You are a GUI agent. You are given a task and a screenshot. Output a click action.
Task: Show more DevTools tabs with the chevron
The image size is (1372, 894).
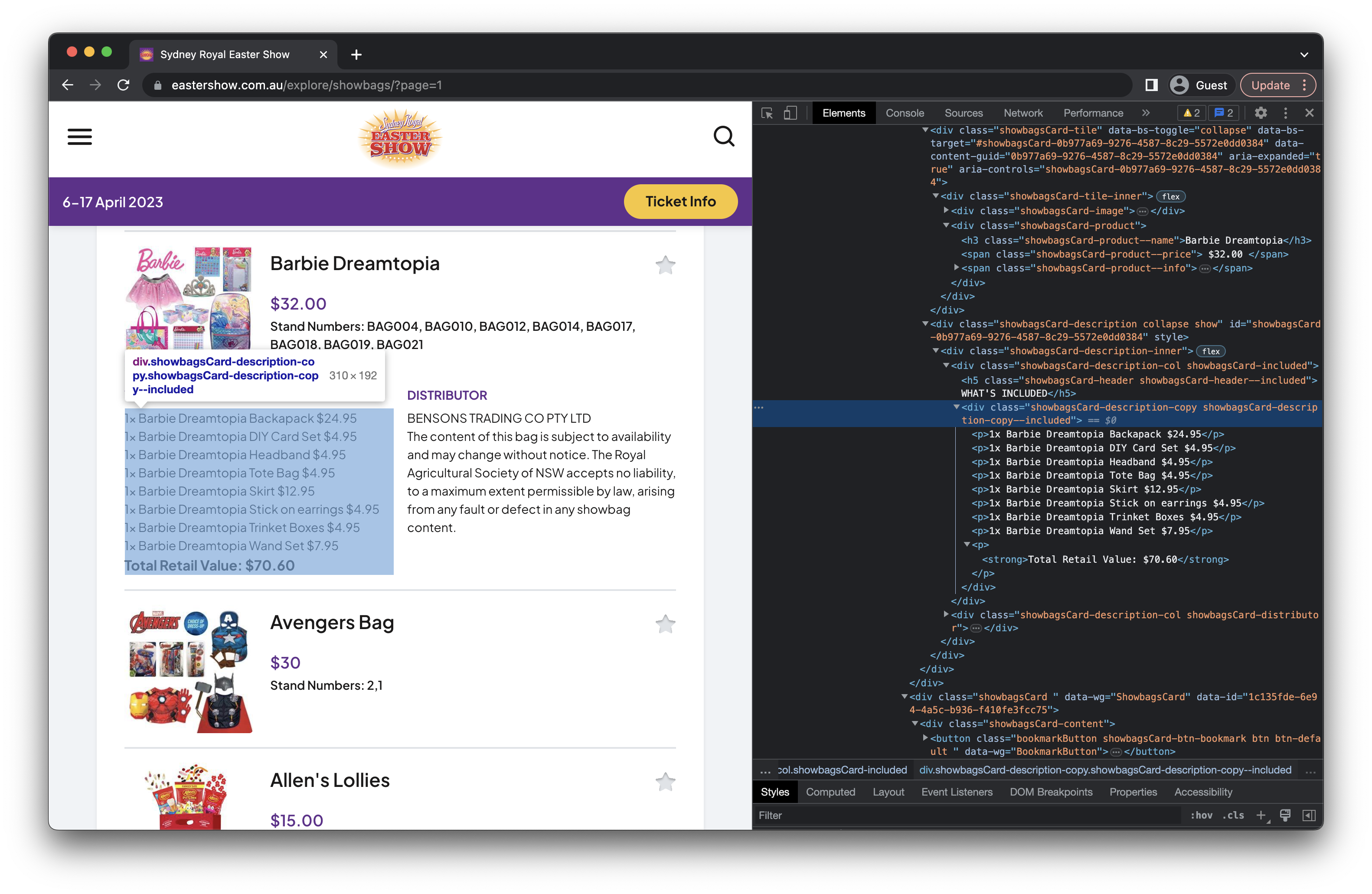1146,113
